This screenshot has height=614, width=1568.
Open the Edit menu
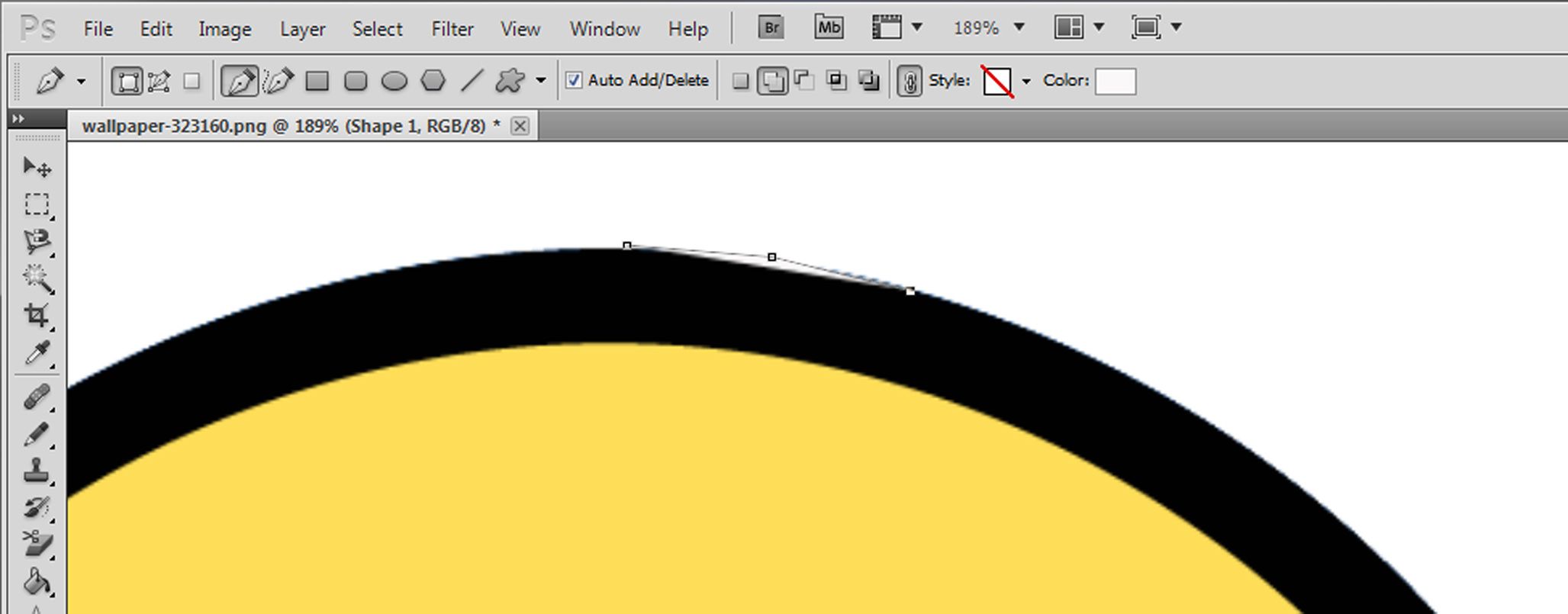[156, 29]
